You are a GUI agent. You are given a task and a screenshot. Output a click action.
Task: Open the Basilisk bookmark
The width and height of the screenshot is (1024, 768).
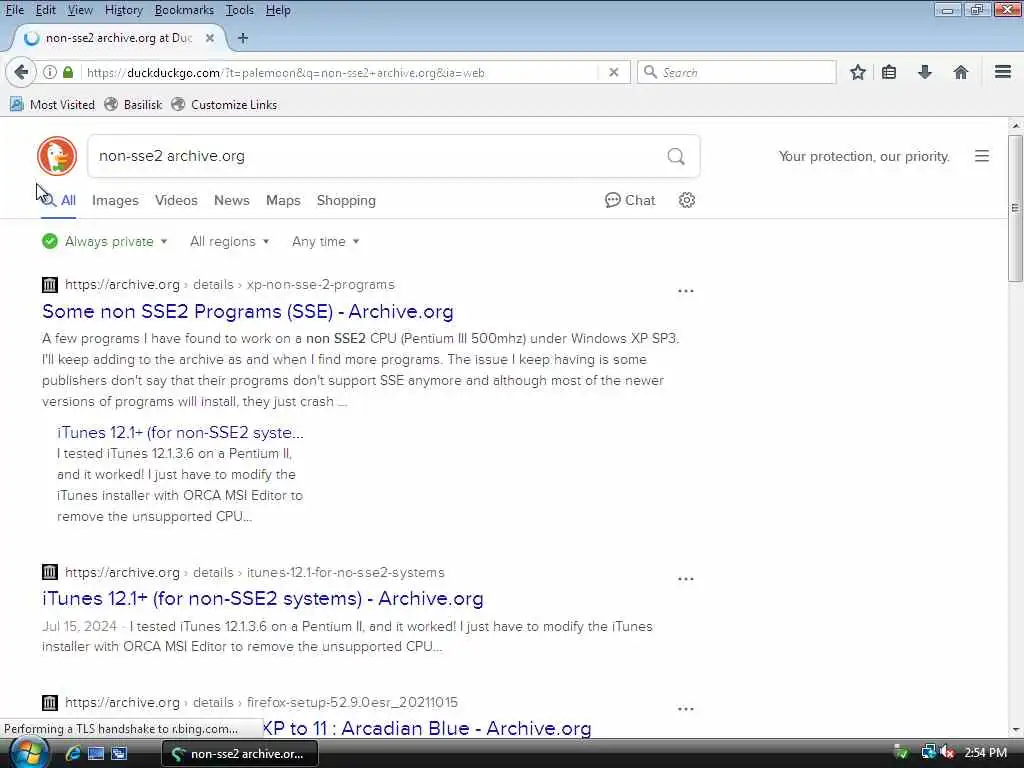point(133,104)
